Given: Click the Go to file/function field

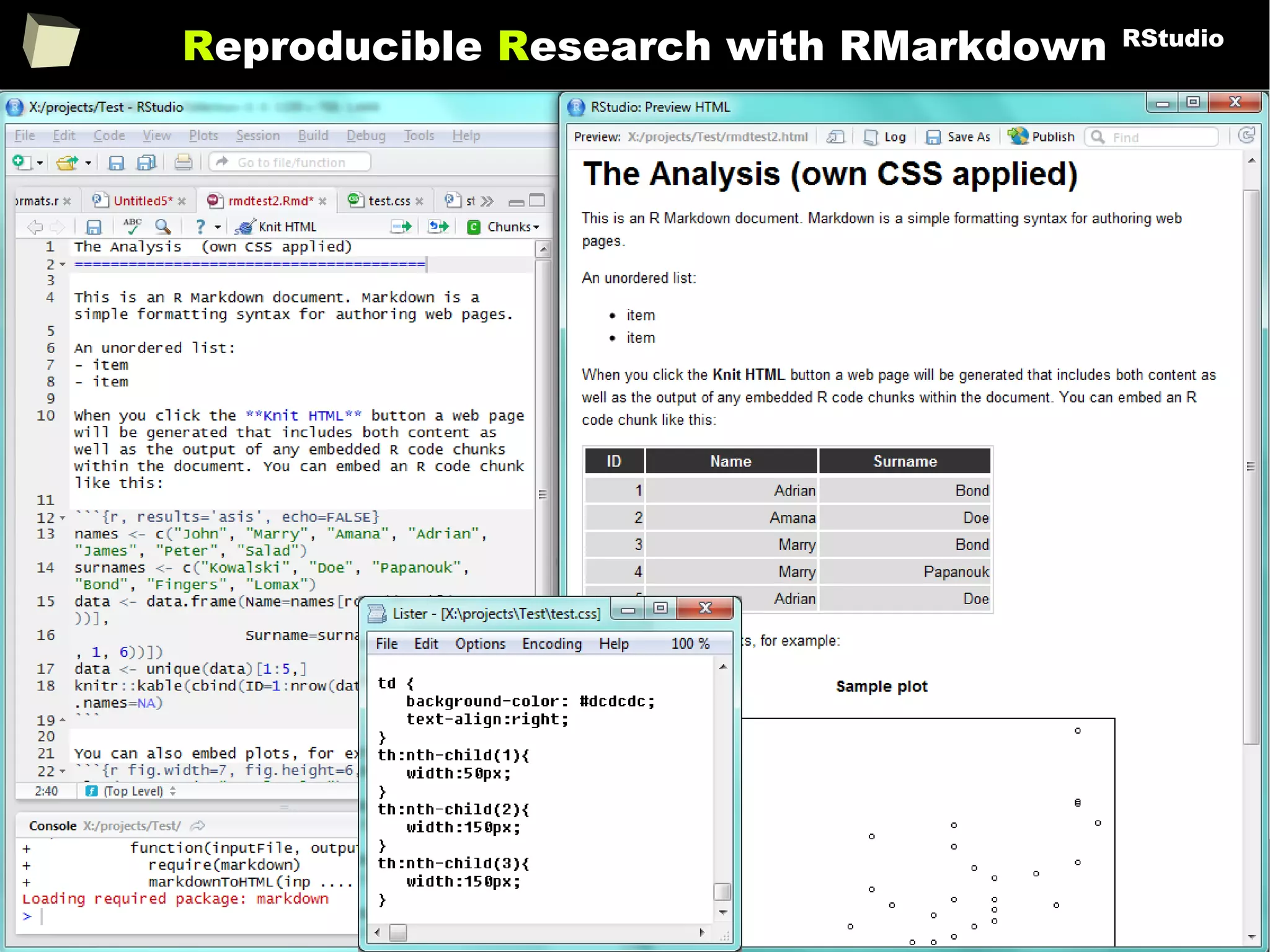Looking at the screenshot, I should pos(290,162).
